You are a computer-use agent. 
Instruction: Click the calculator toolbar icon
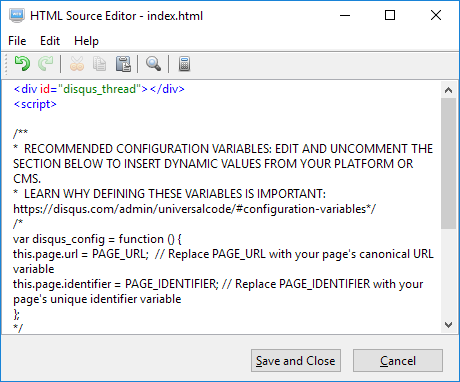(x=184, y=64)
